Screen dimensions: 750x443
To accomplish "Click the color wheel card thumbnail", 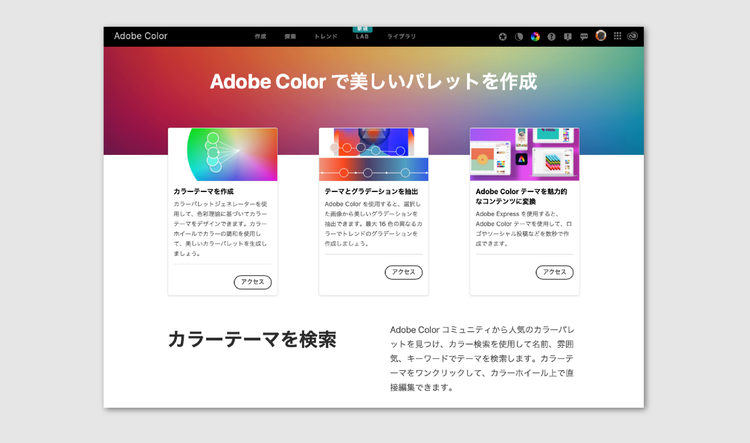I will point(222,154).
